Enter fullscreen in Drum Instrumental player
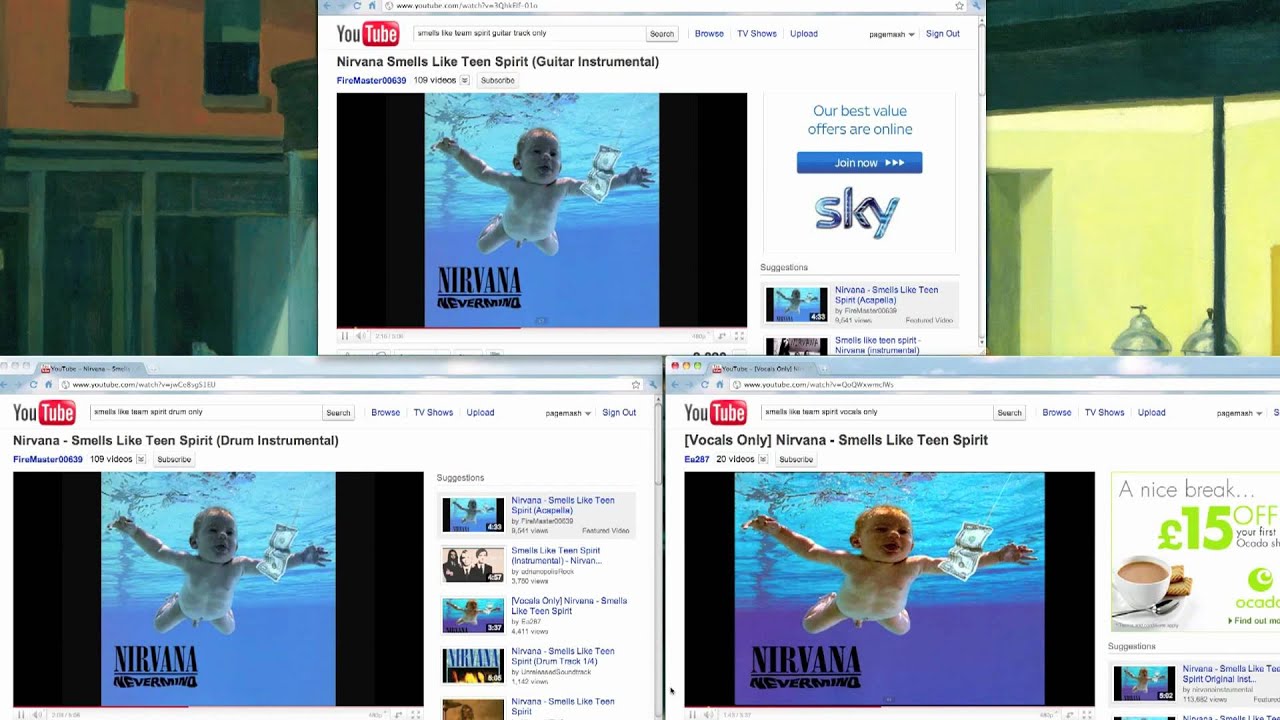 coord(416,715)
